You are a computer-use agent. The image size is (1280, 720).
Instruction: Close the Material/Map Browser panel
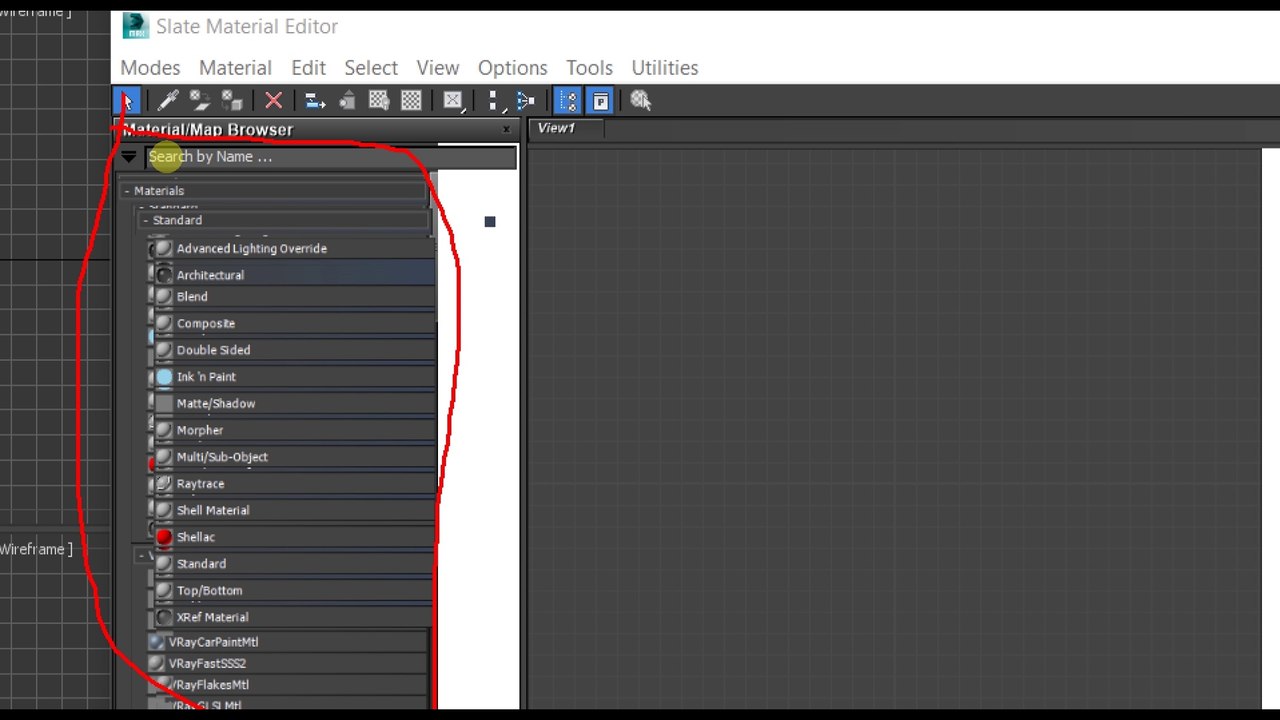506,129
